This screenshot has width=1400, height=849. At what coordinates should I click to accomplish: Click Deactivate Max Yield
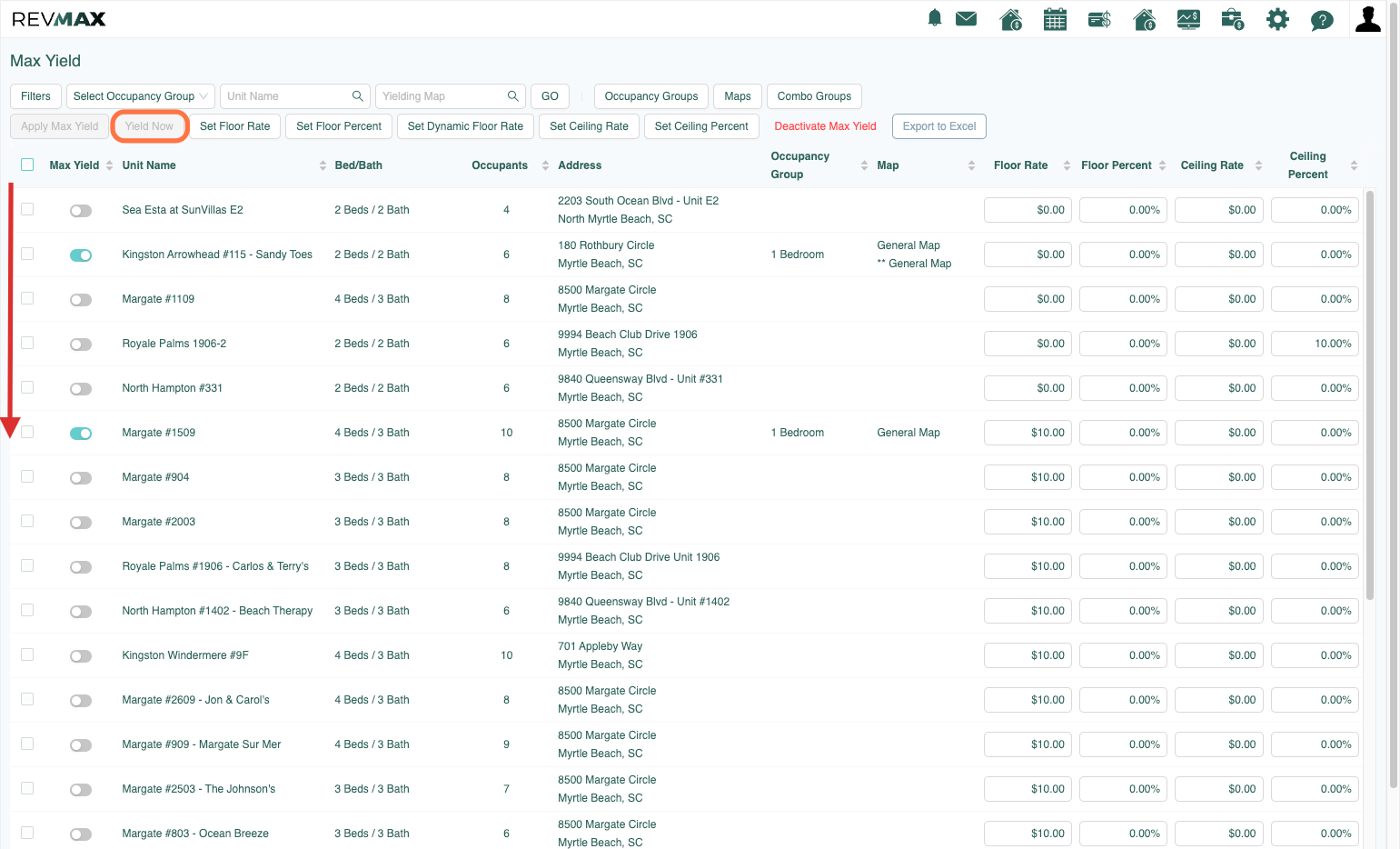[825, 126]
